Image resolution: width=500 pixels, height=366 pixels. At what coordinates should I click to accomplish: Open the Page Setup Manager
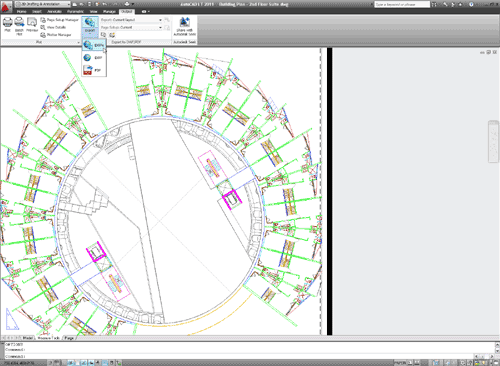click(59, 20)
